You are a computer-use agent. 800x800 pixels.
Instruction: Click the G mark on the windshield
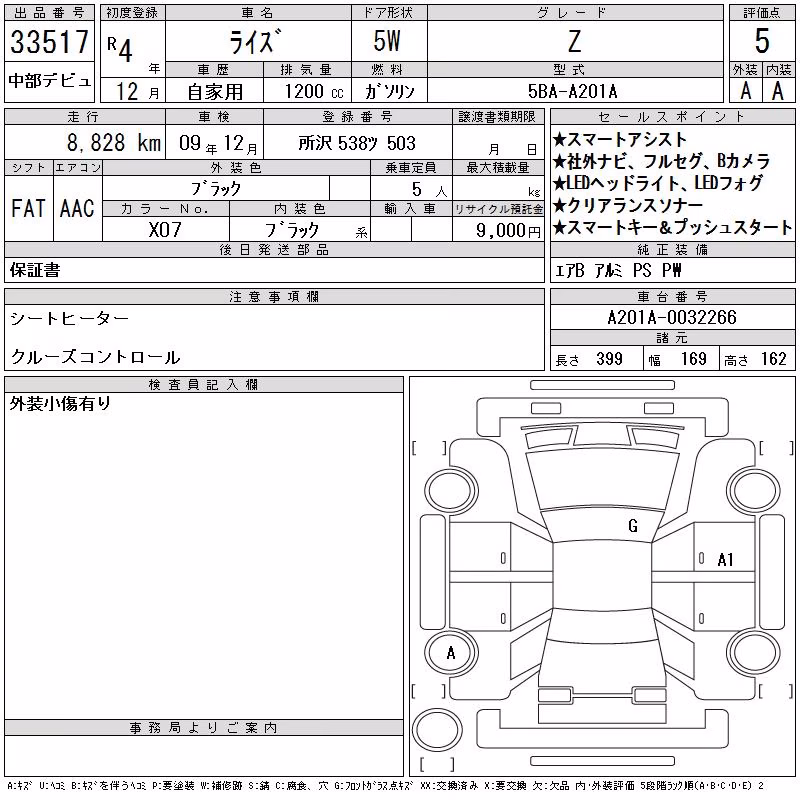633,526
